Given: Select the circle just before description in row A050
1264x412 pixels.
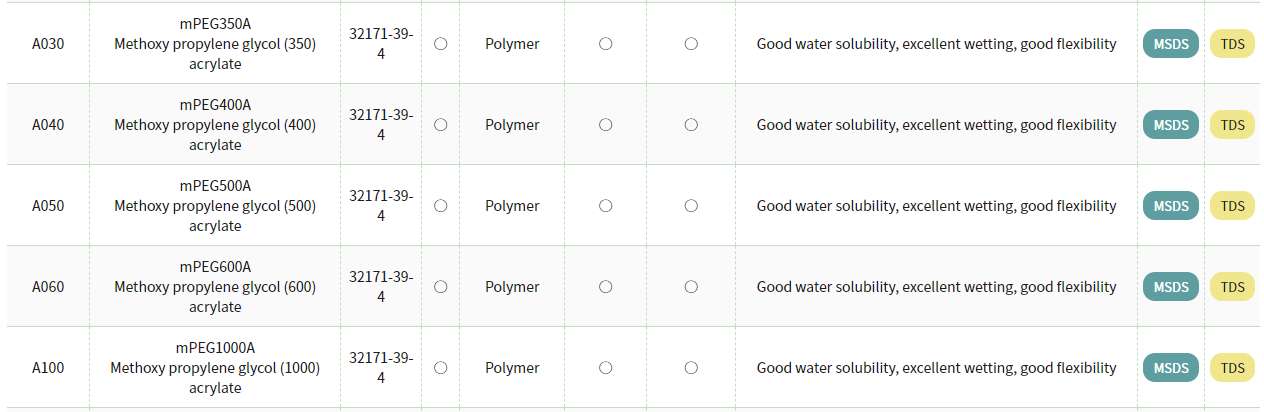Looking at the screenshot, I should 691,206.
